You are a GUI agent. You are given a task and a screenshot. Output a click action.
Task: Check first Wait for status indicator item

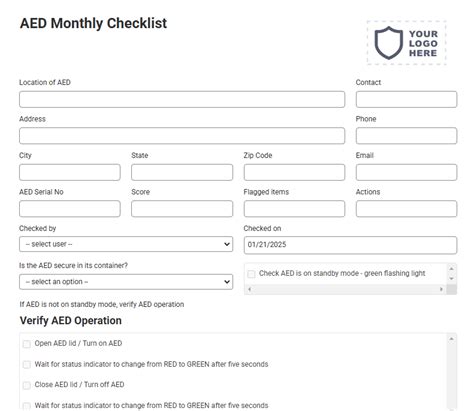pyautogui.click(x=27, y=365)
